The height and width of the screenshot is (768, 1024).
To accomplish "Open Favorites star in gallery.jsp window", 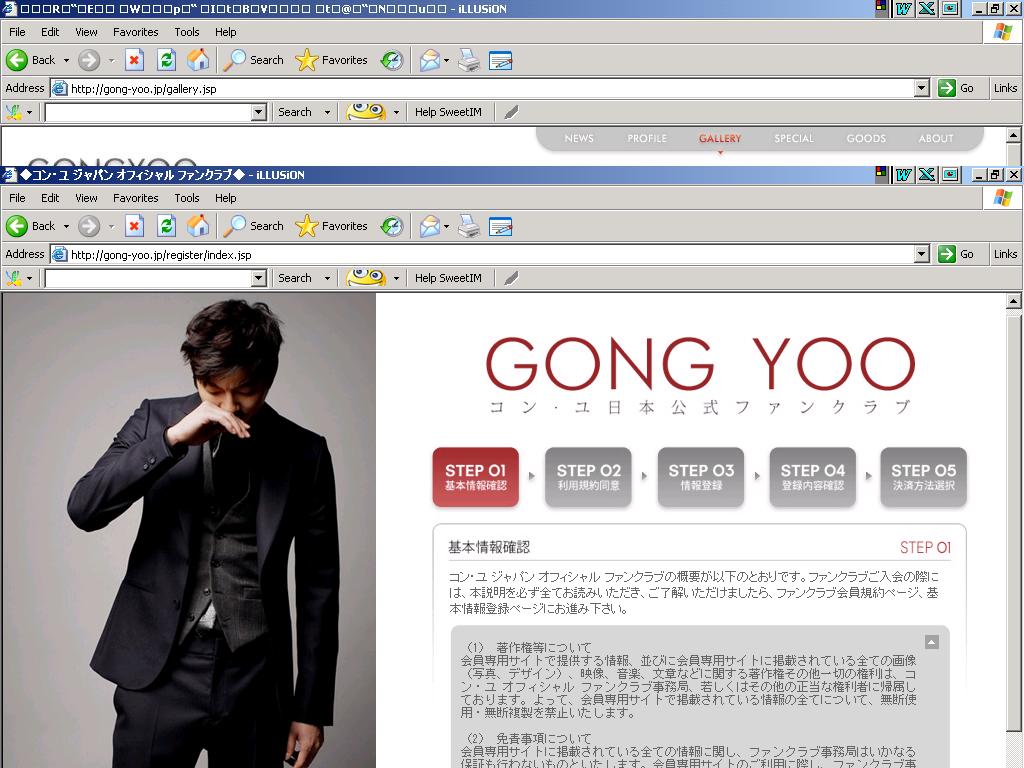I will [331, 60].
